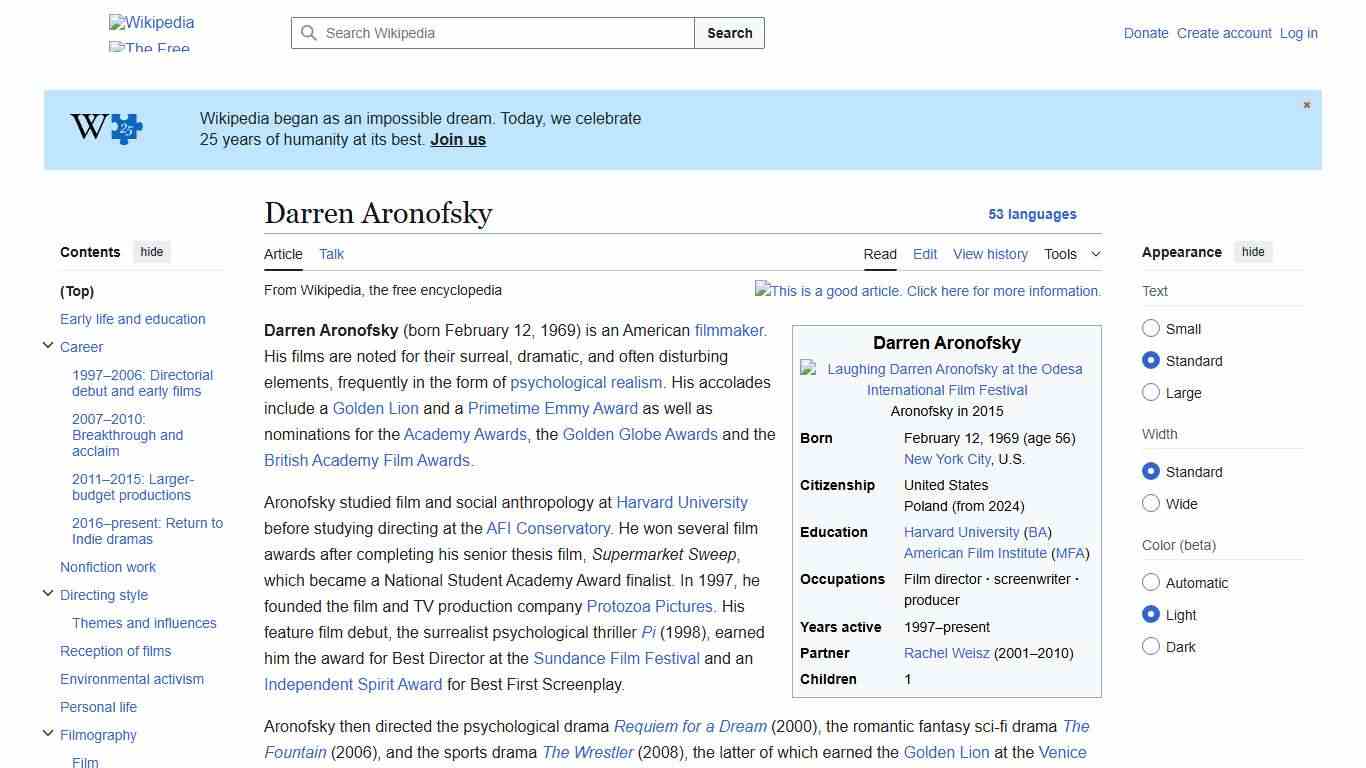
Task: Click inside the Search Wikipedia input field
Action: [x=490, y=33]
